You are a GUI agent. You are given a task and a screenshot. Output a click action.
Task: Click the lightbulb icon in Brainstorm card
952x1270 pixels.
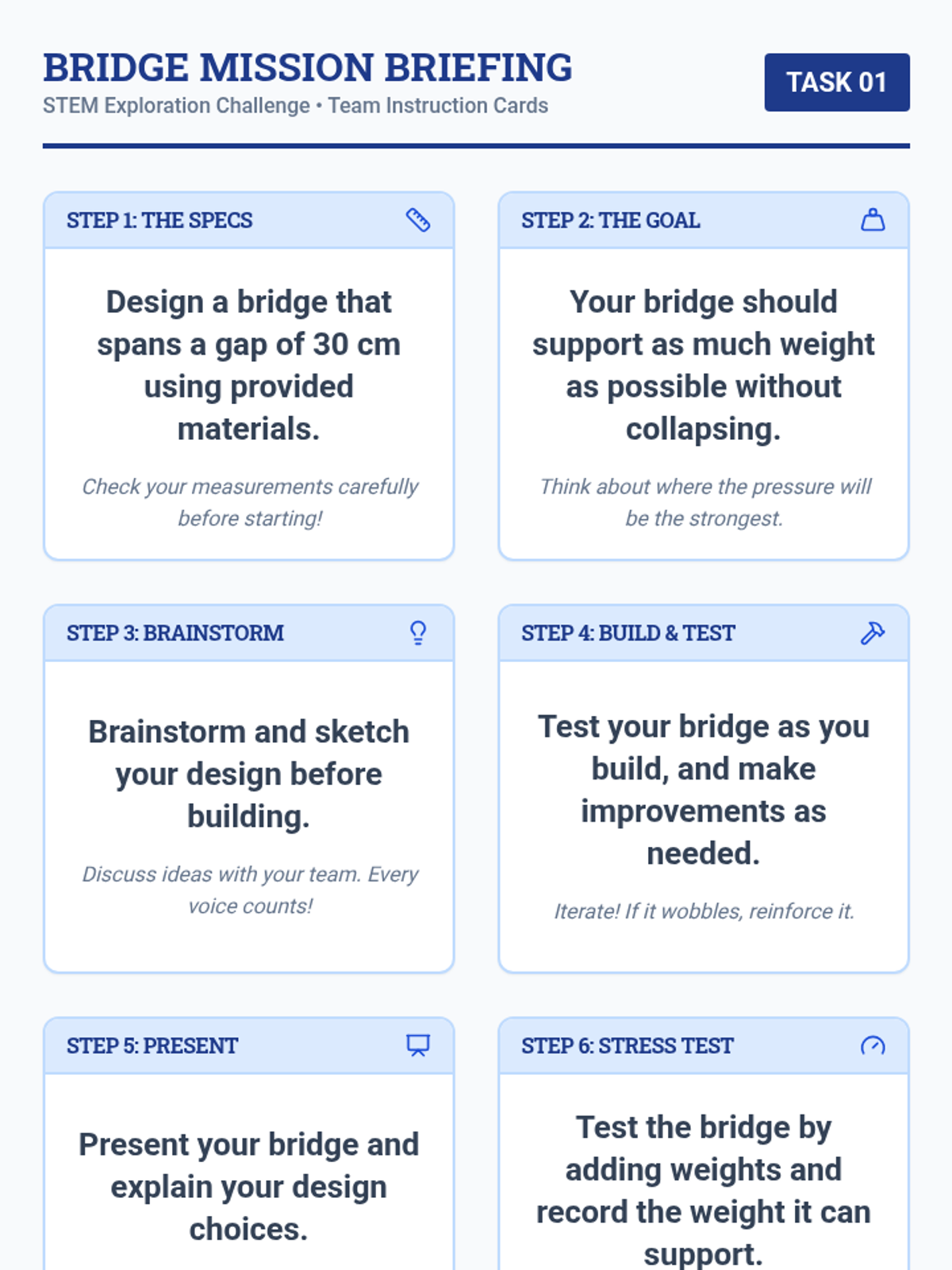click(418, 633)
